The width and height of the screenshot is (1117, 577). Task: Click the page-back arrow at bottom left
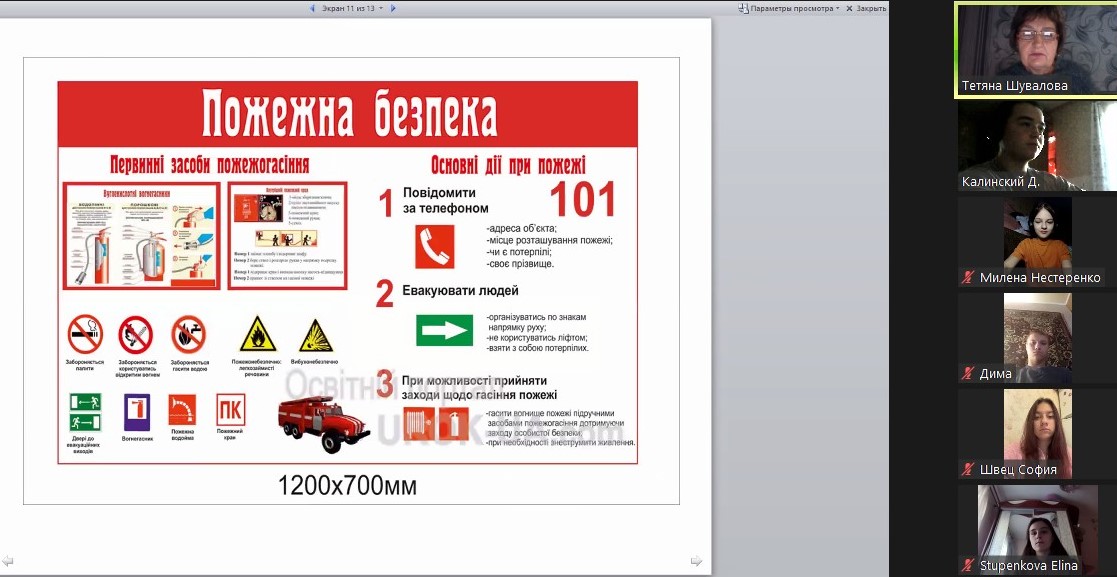click(8, 560)
